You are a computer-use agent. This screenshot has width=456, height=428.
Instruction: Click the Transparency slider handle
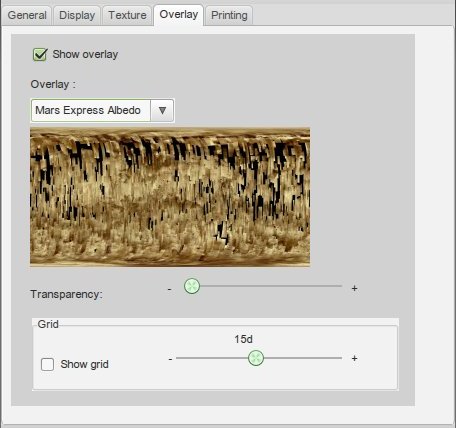pos(192,286)
